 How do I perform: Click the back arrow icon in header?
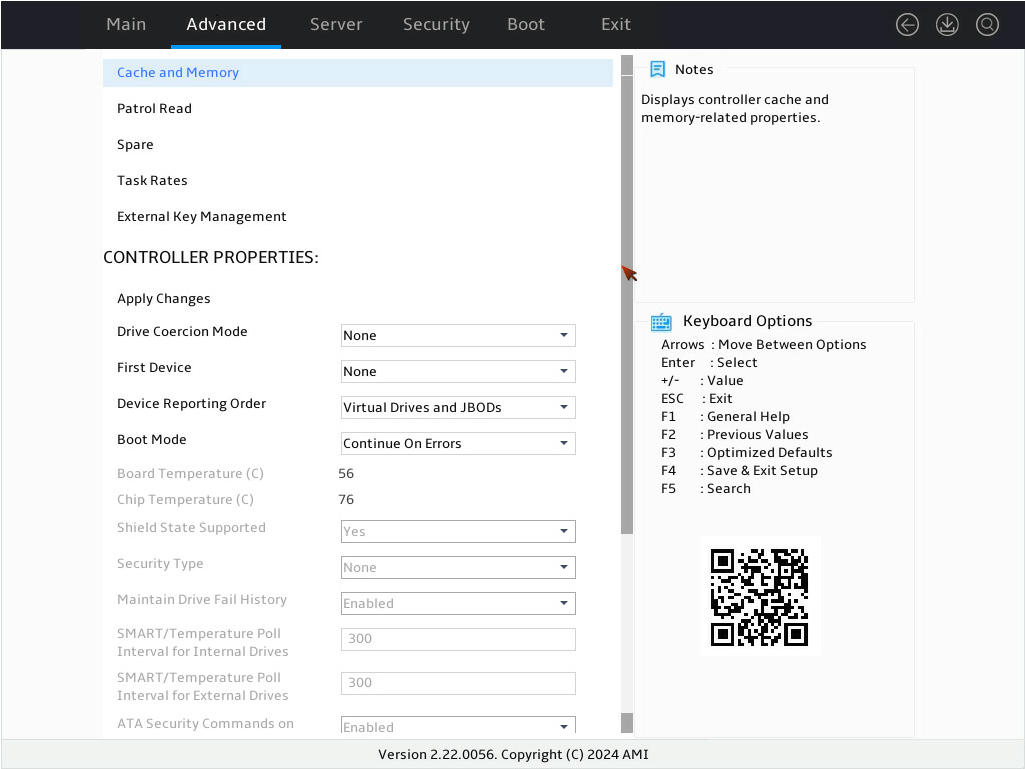click(907, 25)
